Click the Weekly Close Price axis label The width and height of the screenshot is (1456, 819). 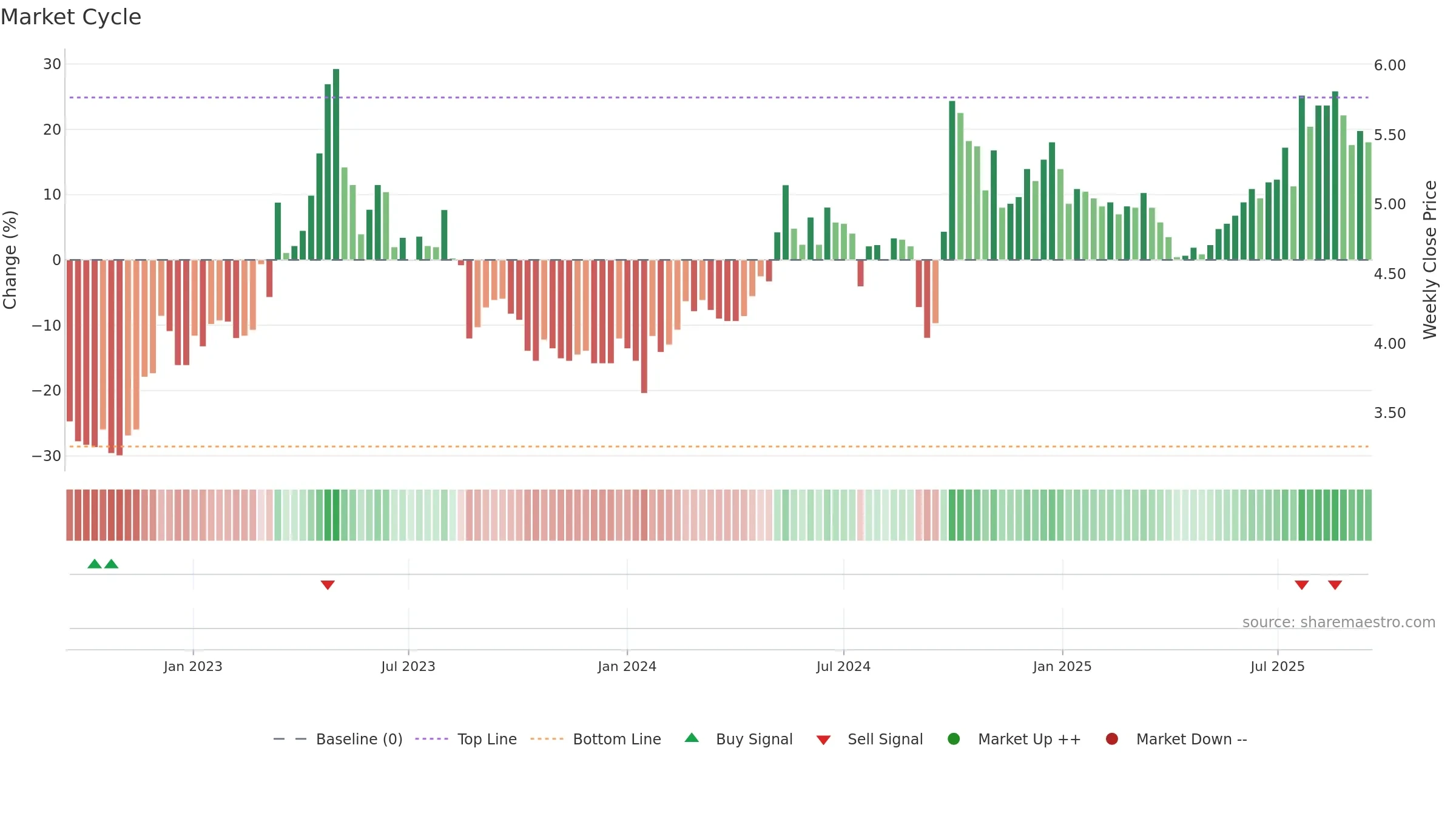coord(1430,260)
